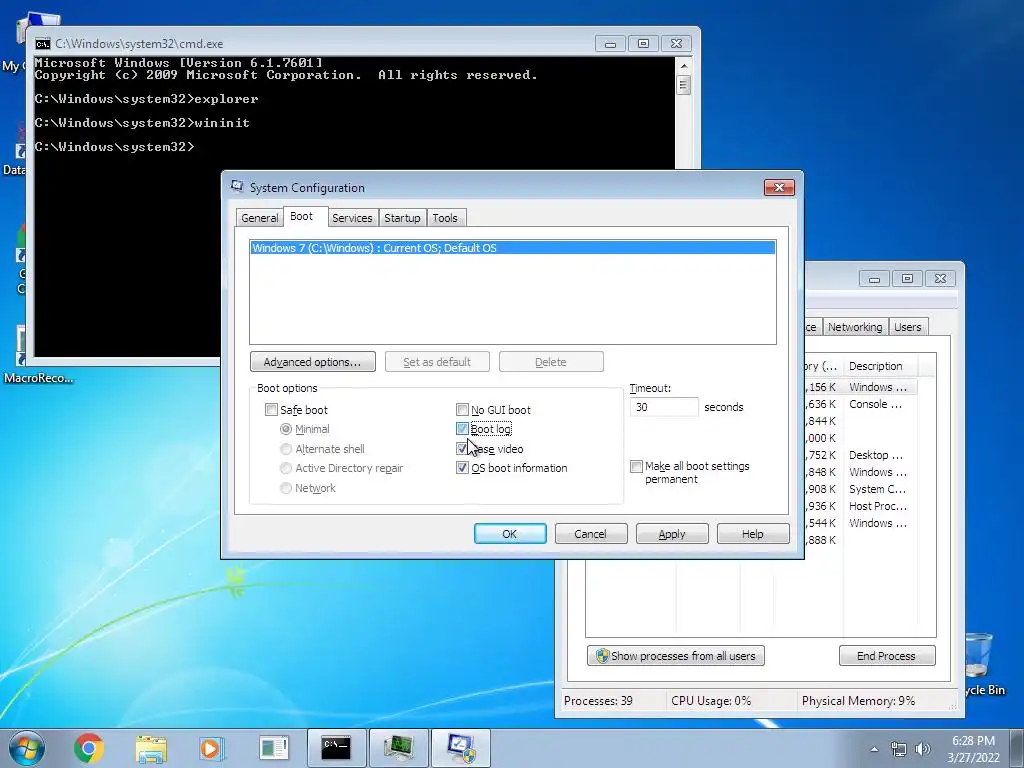This screenshot has height=768, width=1024.
Task: Click Cancel in System Configuration
Action: pyautogui.click(x=590, y=534)
